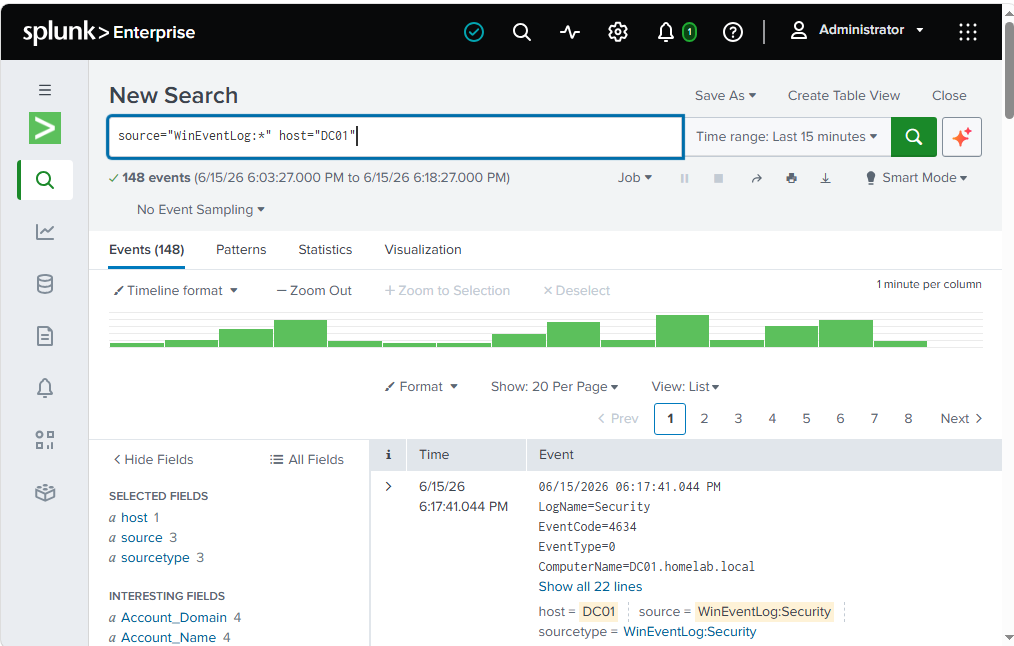Click the Splunk Enterprise logo
The height and width of the screenshot is (646, 1014).
point(109,32)
